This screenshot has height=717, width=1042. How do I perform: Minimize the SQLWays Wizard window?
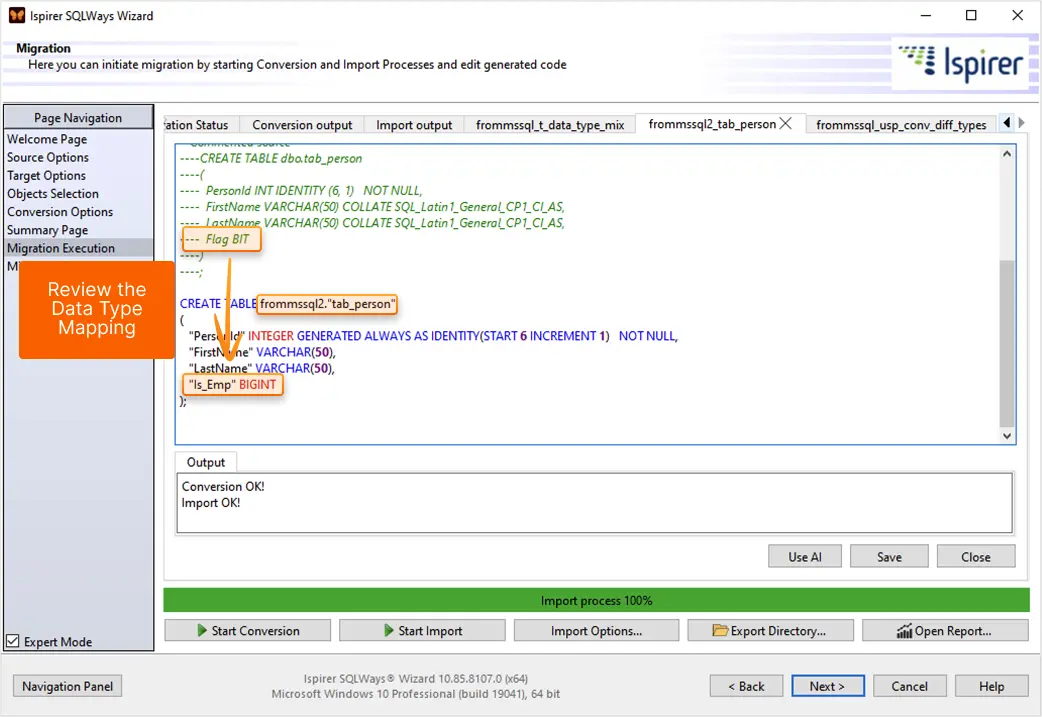(926, 15)
